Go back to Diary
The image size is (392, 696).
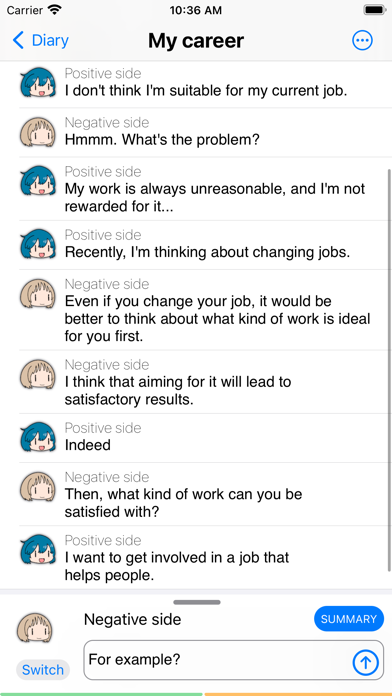point(40,41)
